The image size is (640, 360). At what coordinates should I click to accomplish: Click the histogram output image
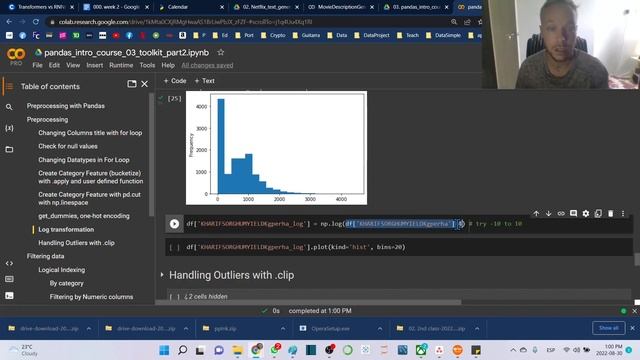(x=276, y=148)
